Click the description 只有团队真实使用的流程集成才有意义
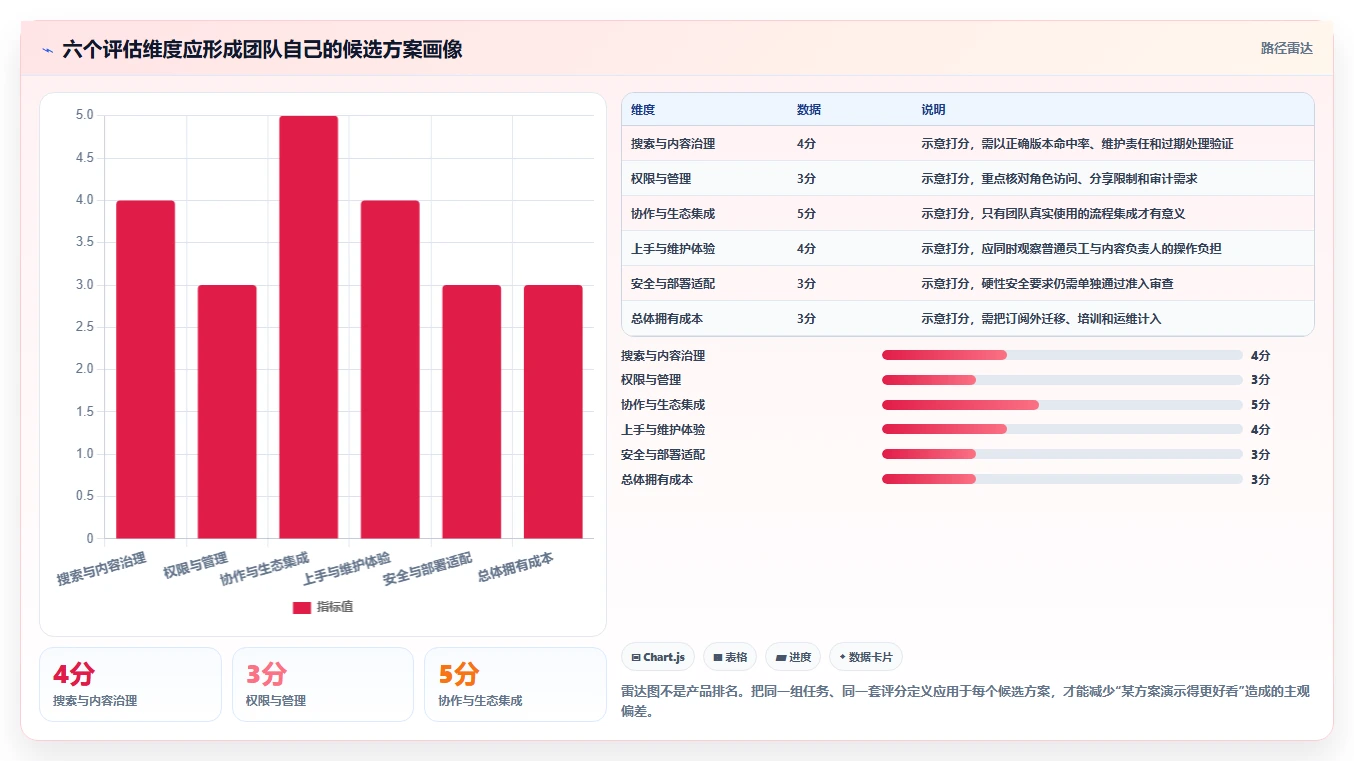 pos(1083,214)
